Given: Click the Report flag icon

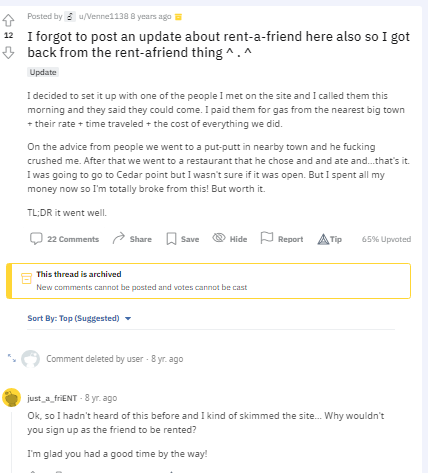Looking at the screenshot, I should pos(266,238).
